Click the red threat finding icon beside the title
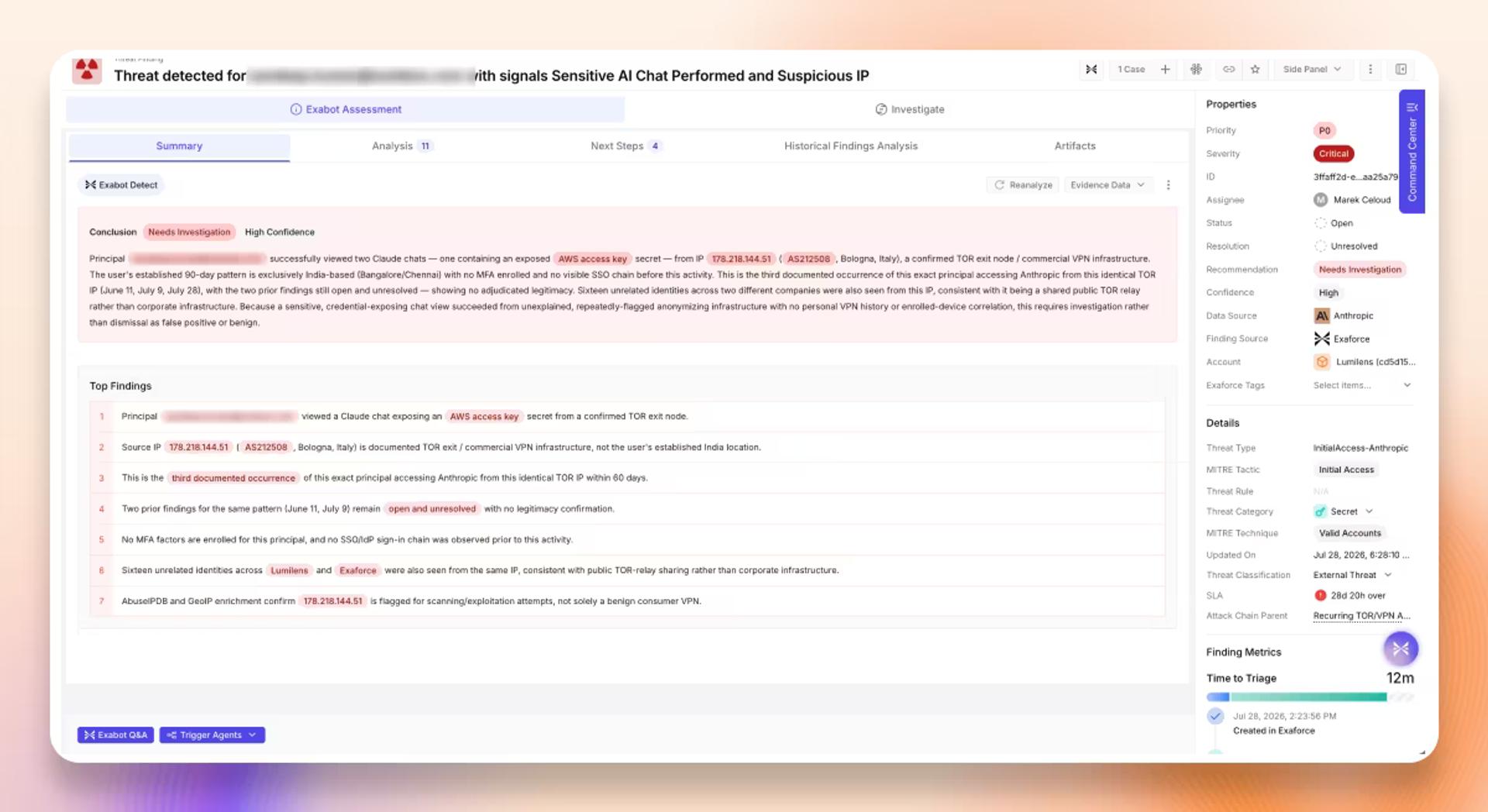1488x812 pixels. [x=87, y=71]
